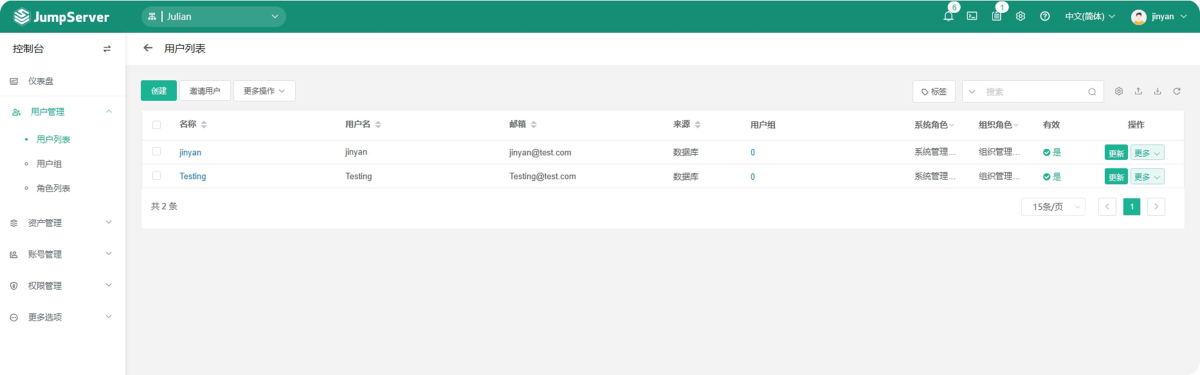
Task: Click the 邀请用户 button
Action: [205, 91]
